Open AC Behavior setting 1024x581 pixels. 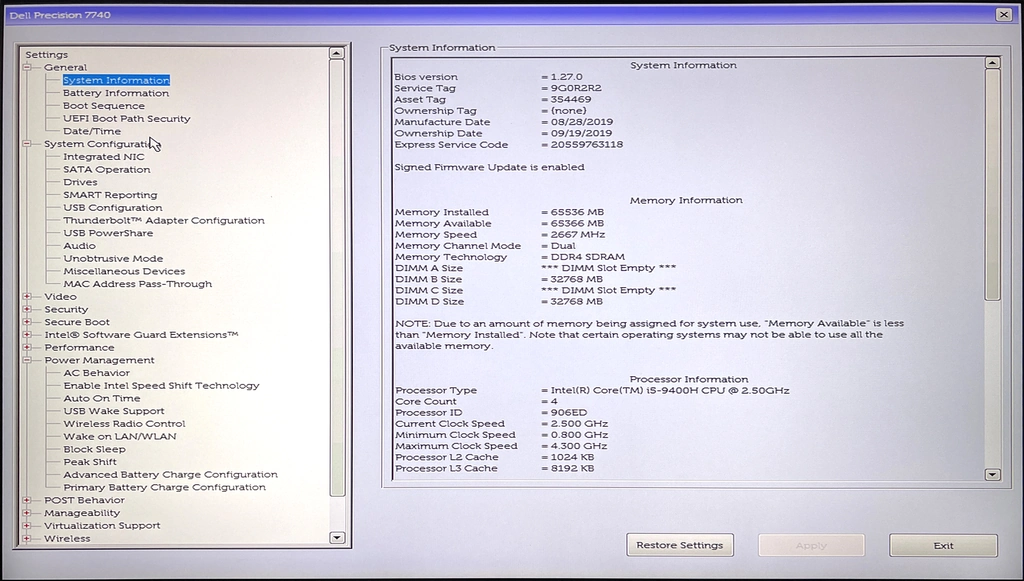[96, 373]
